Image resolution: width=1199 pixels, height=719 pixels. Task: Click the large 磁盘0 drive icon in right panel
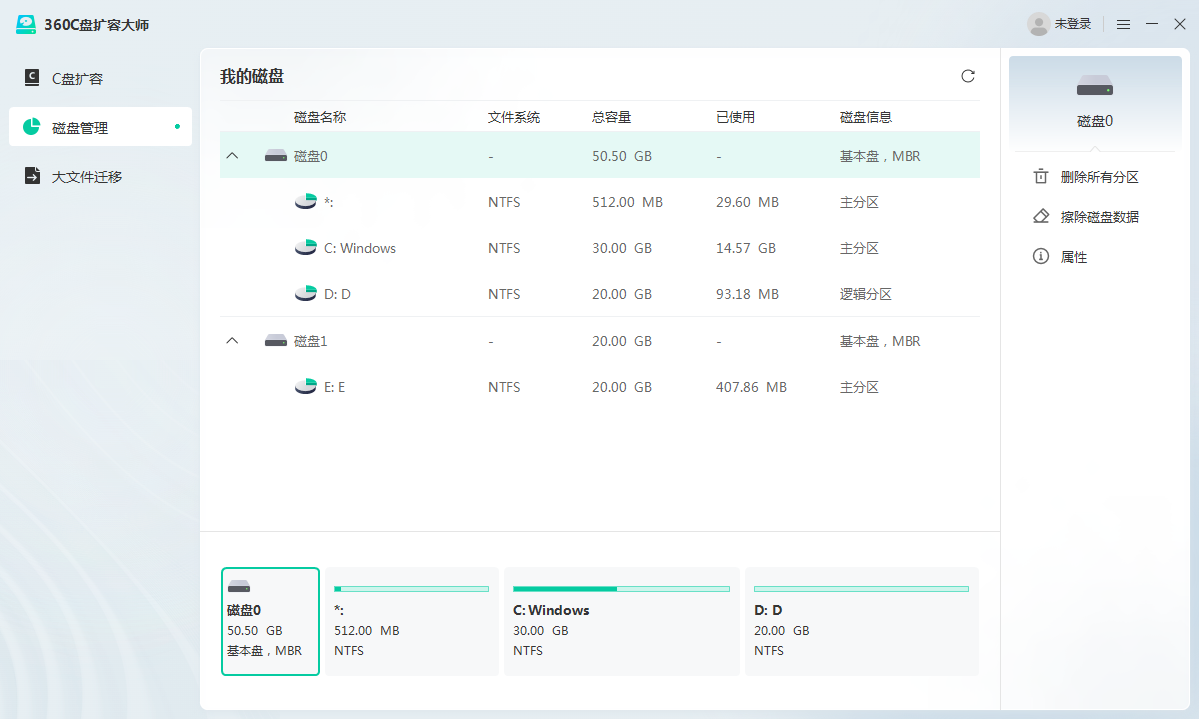(1094, 87)
